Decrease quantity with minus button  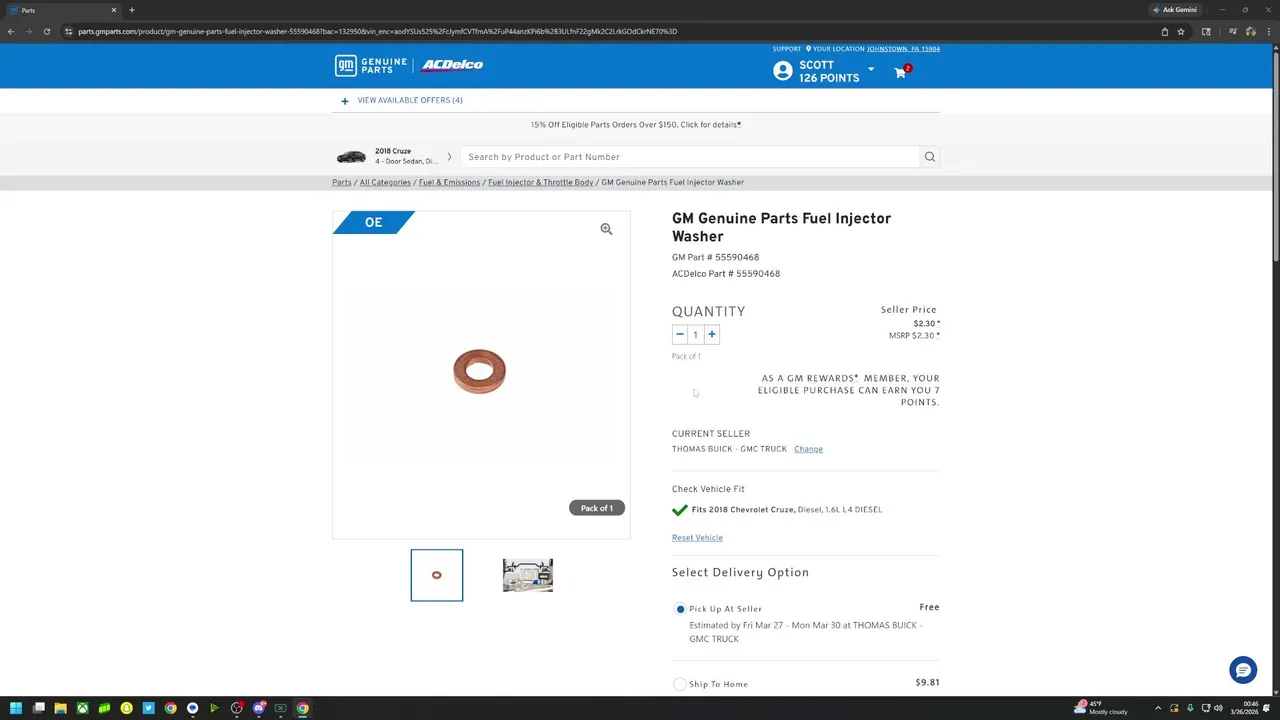click(x=680, y=335)
